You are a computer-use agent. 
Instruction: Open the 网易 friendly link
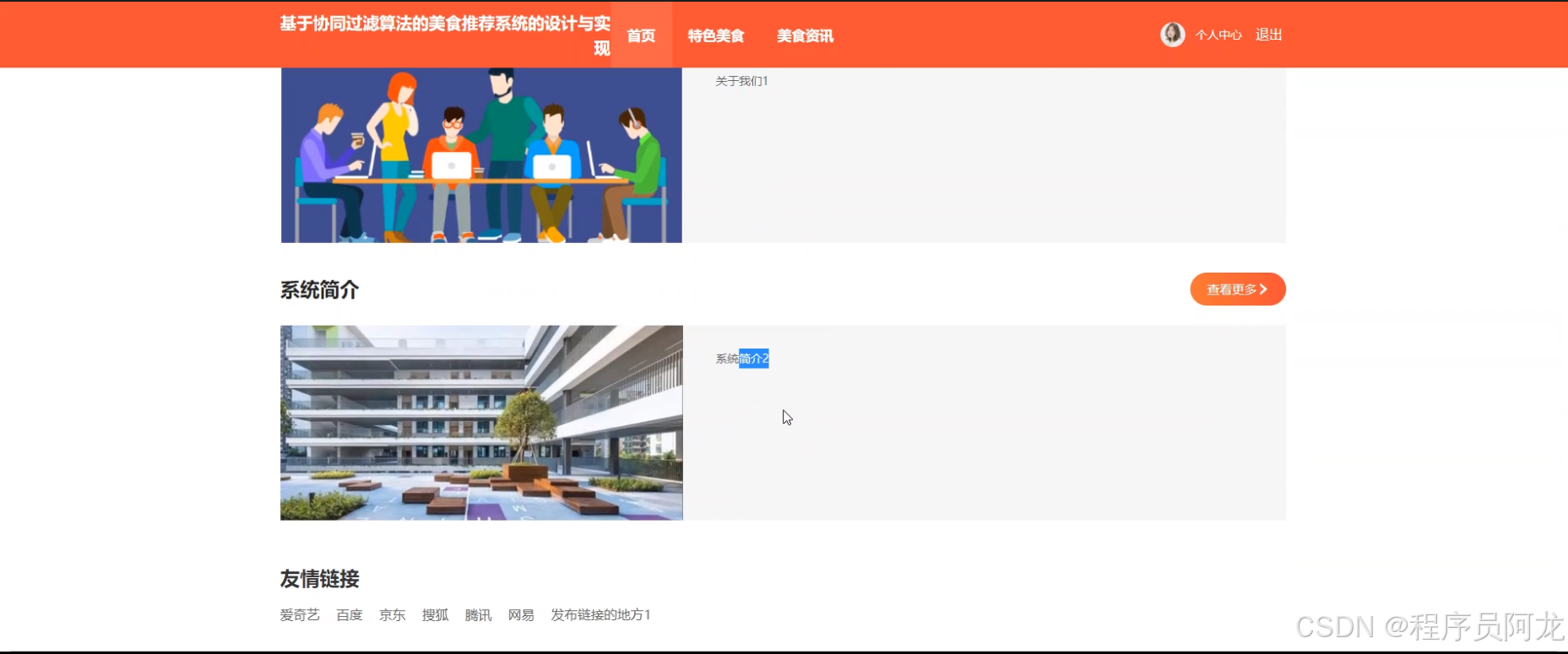pos(521,615)
